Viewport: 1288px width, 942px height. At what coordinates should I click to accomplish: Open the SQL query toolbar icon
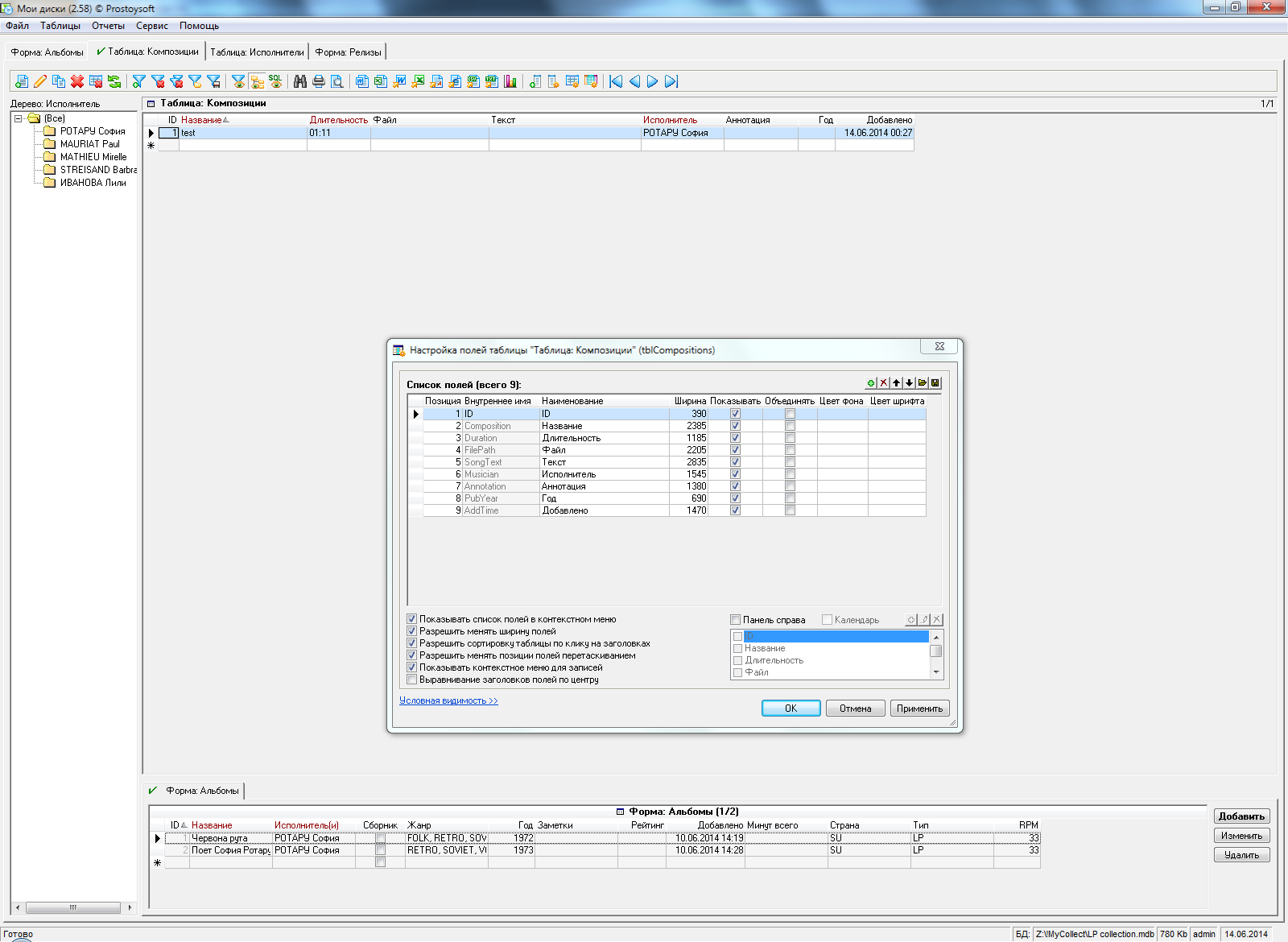coord(275,81)
